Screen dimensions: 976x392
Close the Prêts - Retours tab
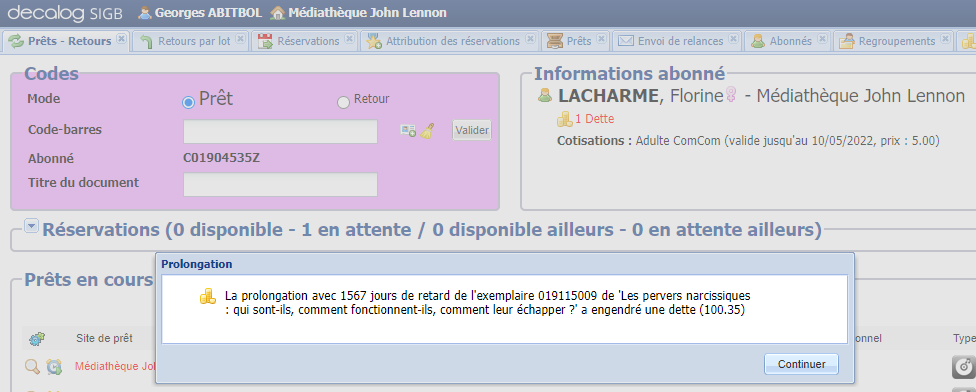click(x=121, y=39)
